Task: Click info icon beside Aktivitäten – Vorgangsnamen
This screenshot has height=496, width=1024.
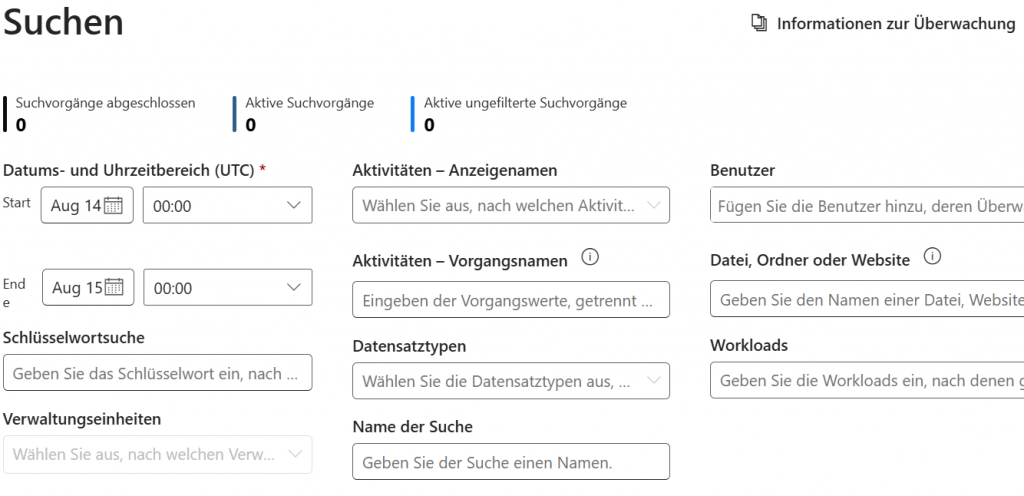Action: pos(590,258)
